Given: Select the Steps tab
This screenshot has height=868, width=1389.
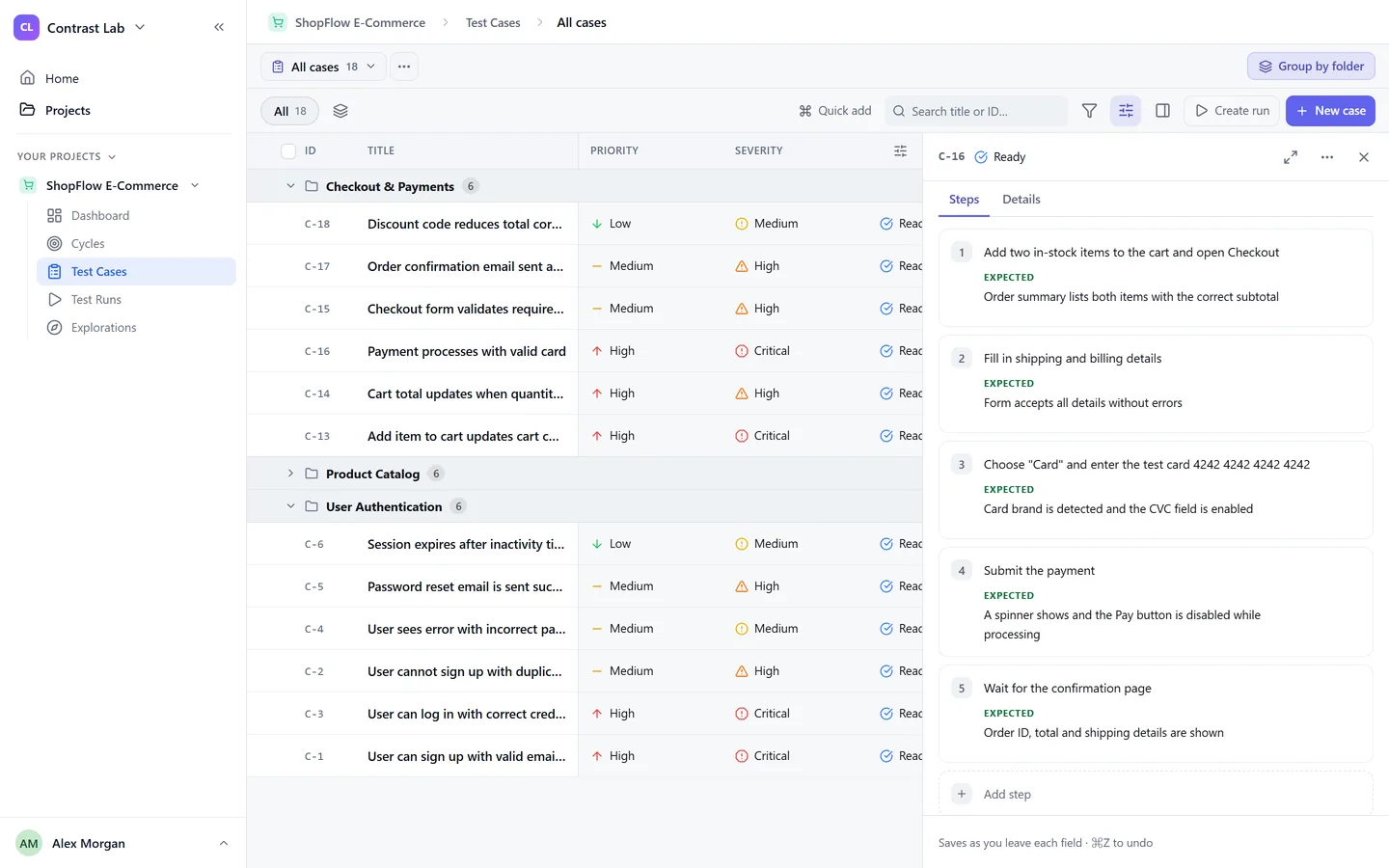Looking at the screenshot, I should pyautogui.click(x=964, y=200).
